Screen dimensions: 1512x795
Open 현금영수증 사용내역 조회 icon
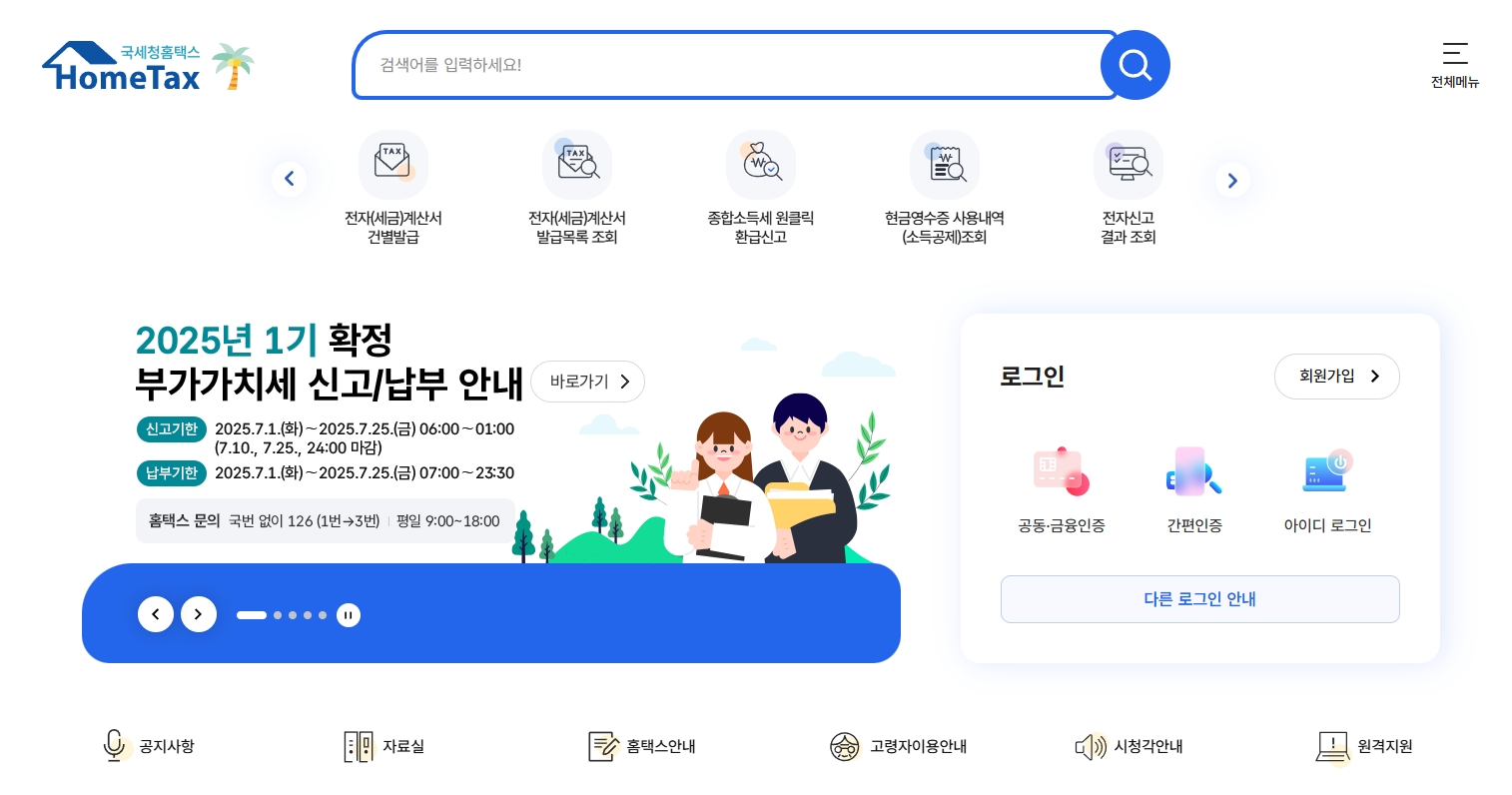945,165
